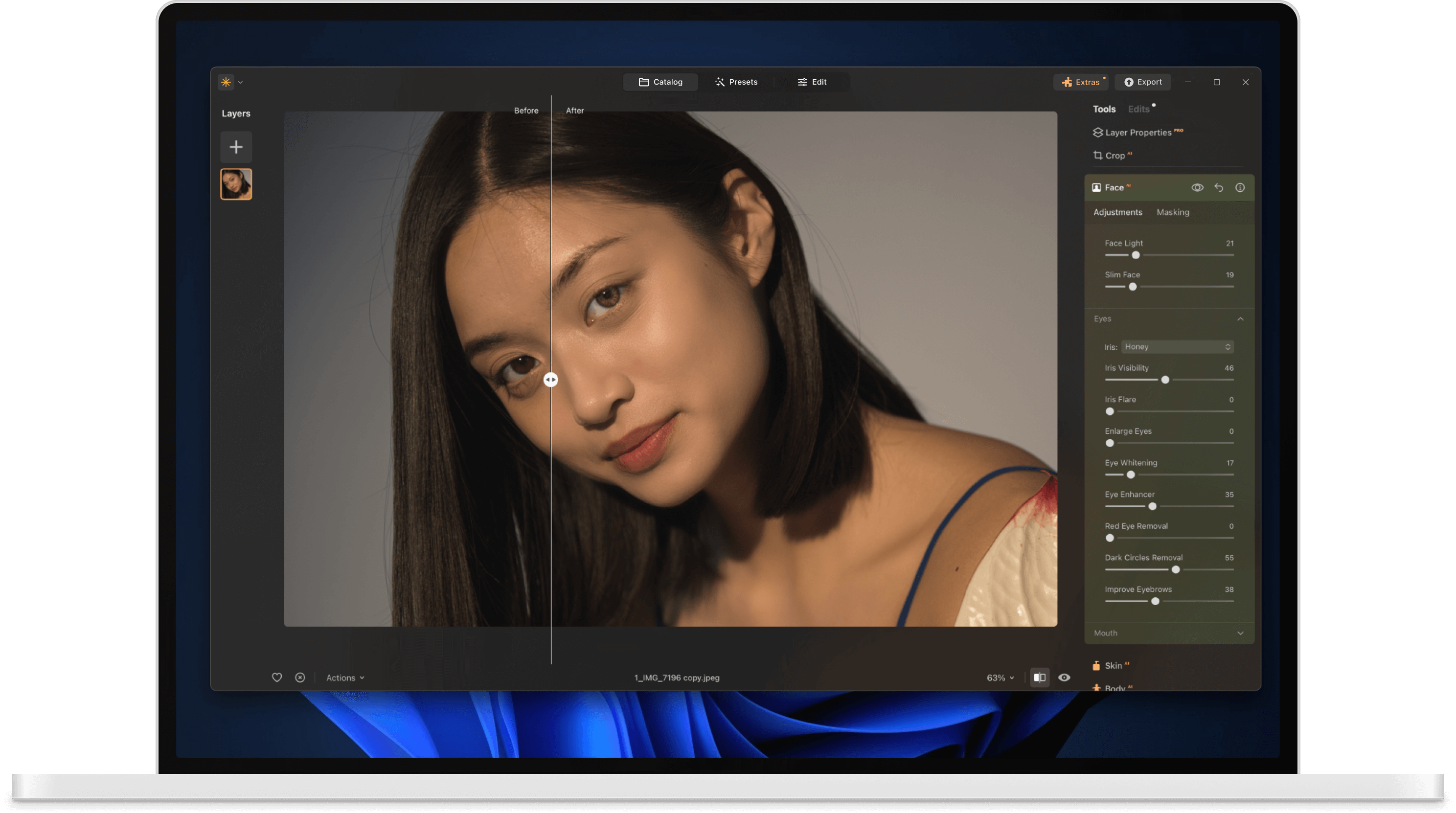The height and width of the screenshot is (813, 1456).
Task: Open the Skin AI tool
Action: pyautogui.click(x=1114, y=666)
